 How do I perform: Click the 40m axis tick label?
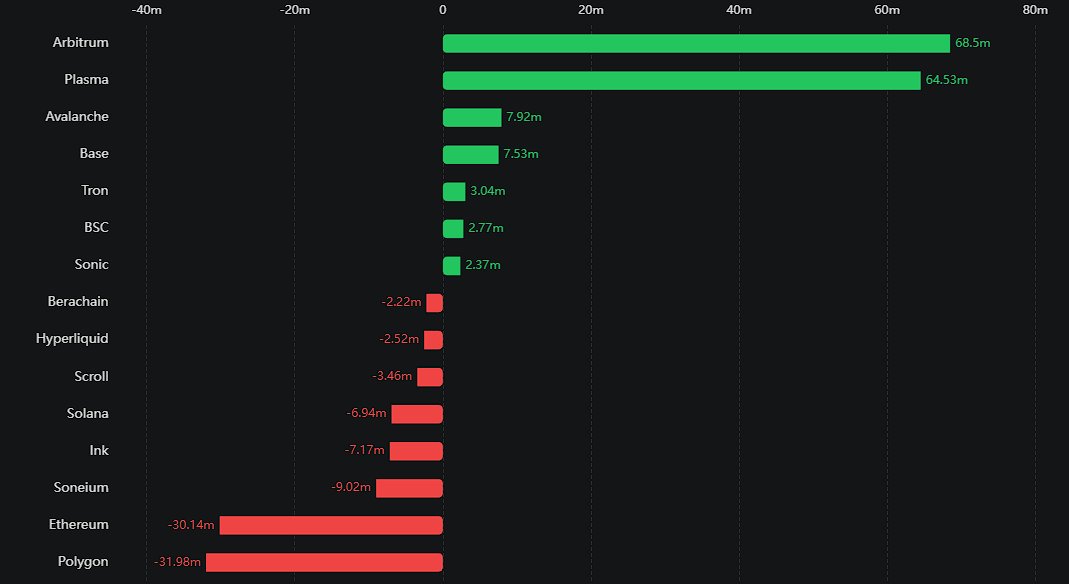pos(739,10)
